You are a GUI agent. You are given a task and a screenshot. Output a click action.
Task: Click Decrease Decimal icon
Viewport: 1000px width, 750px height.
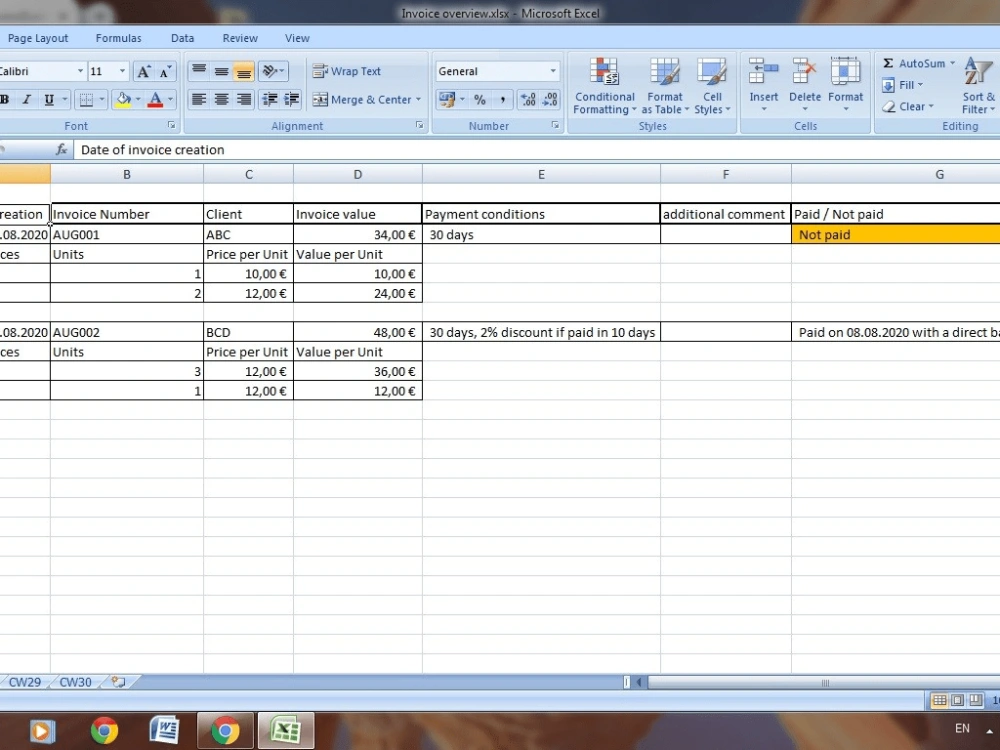click(x=550, y=99)
